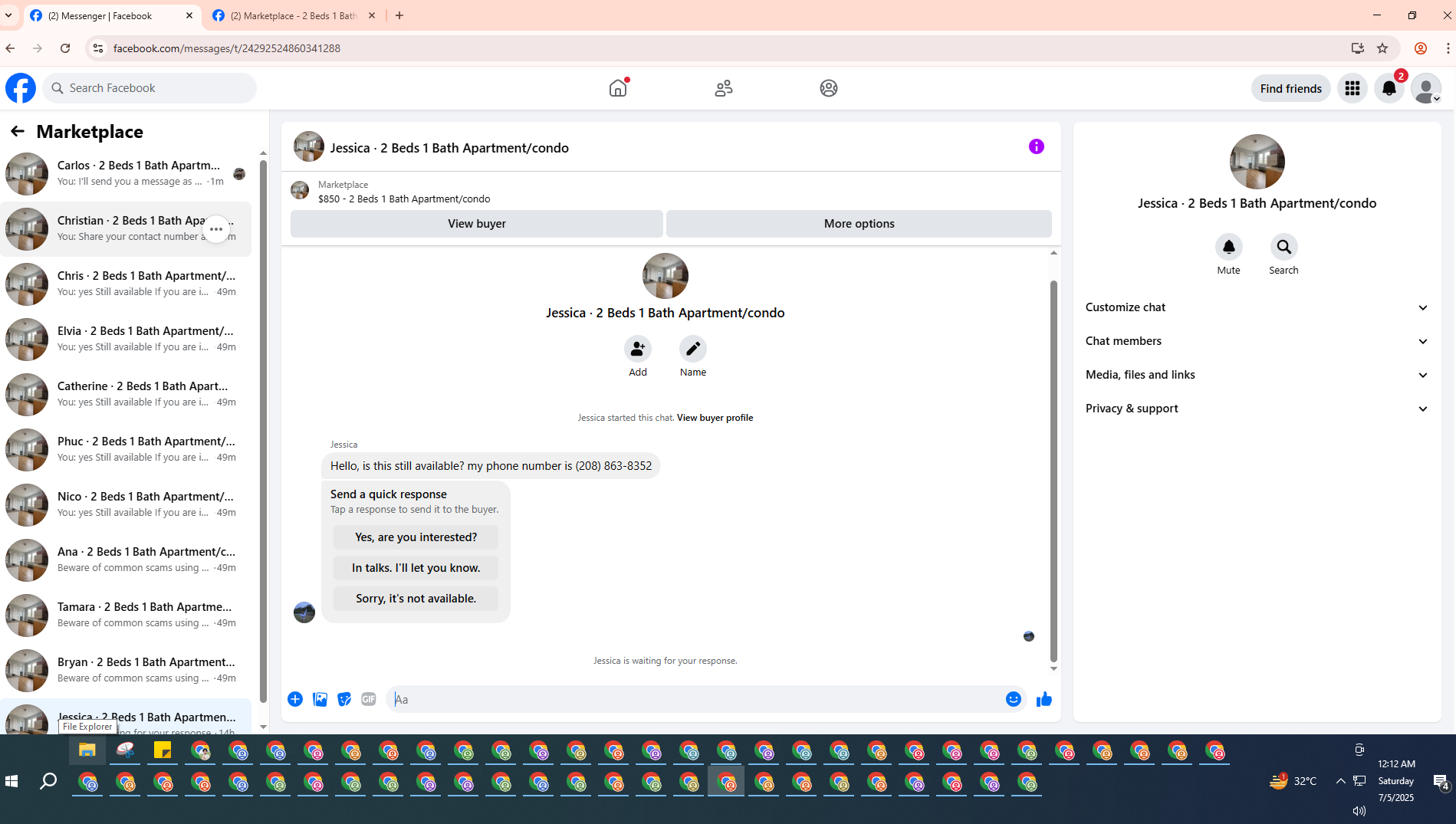
Task: Mute the conversation with the bell icon
Action: (x=1229, y=247)
